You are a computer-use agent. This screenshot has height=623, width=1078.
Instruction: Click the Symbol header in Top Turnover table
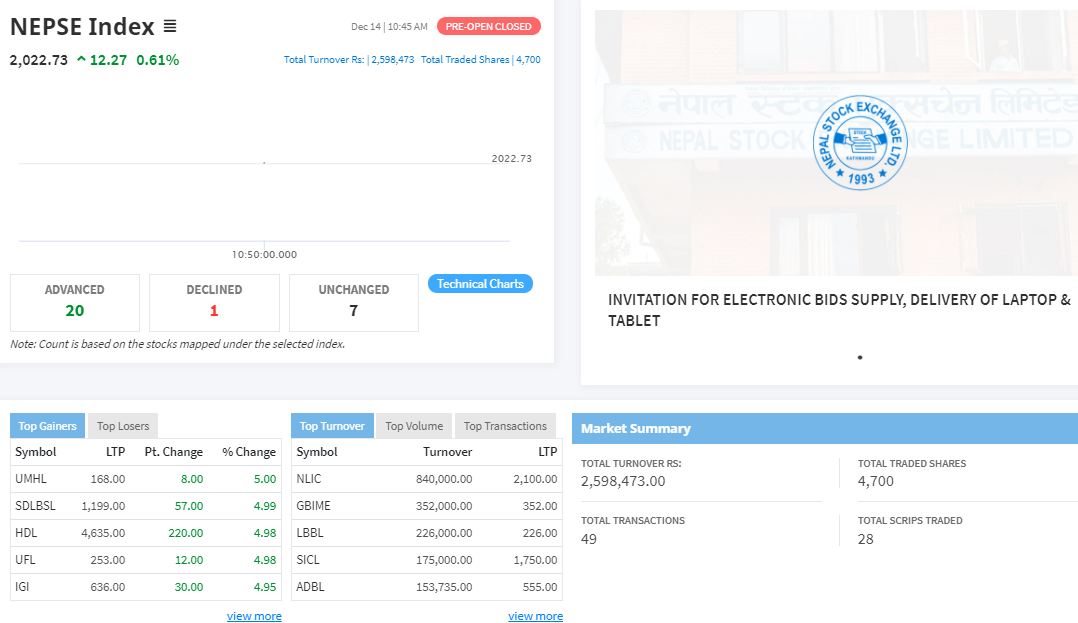click(x=317, y=452)
